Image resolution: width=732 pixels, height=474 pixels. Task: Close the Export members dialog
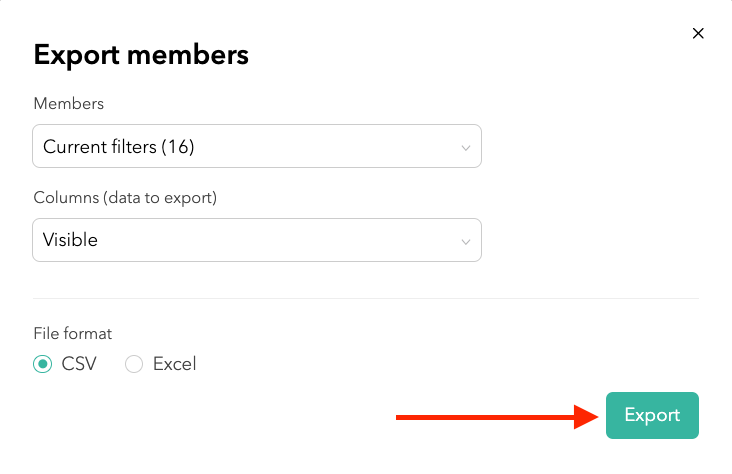point(698,33)
